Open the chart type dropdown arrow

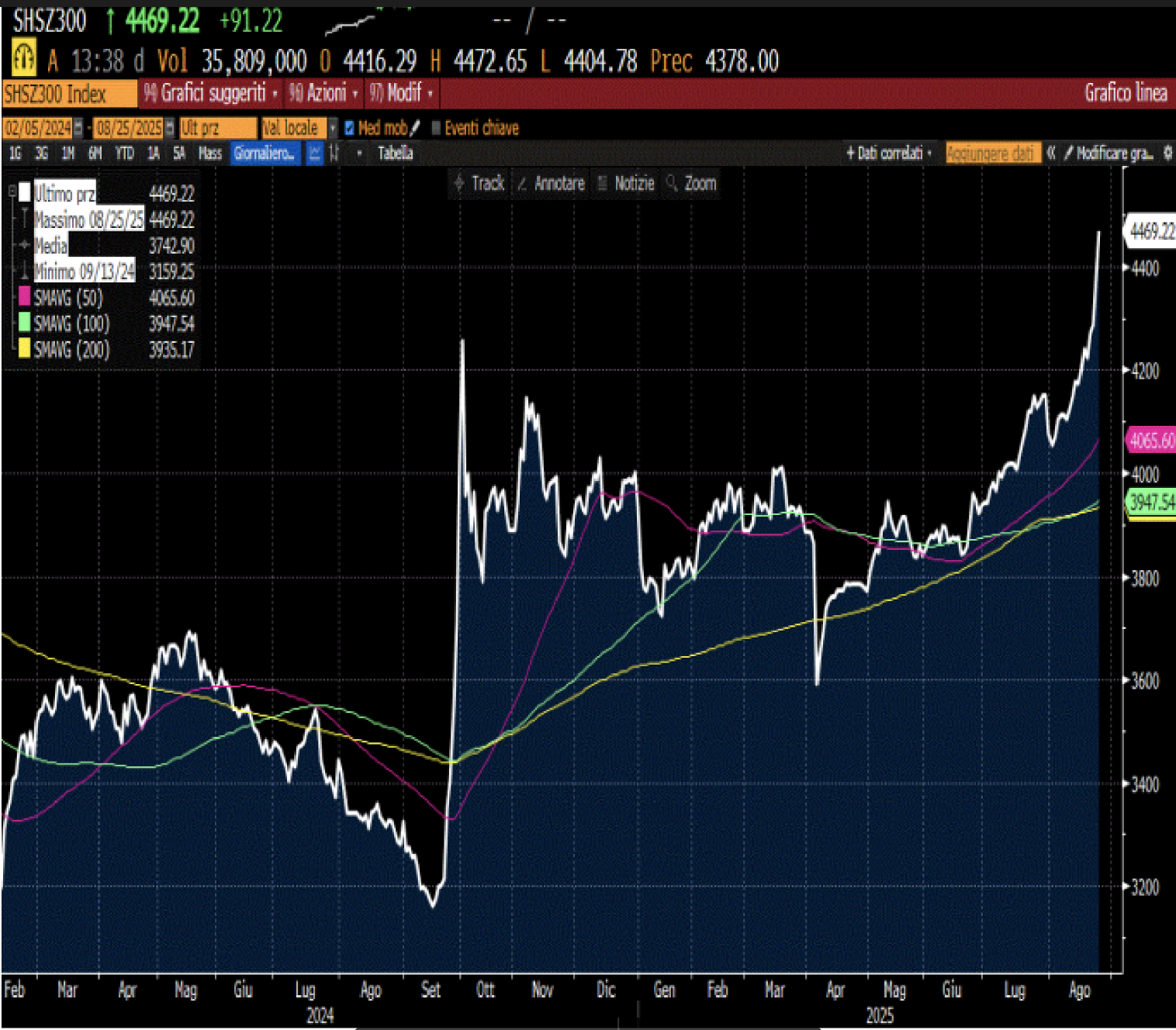[x=359, y=154]
